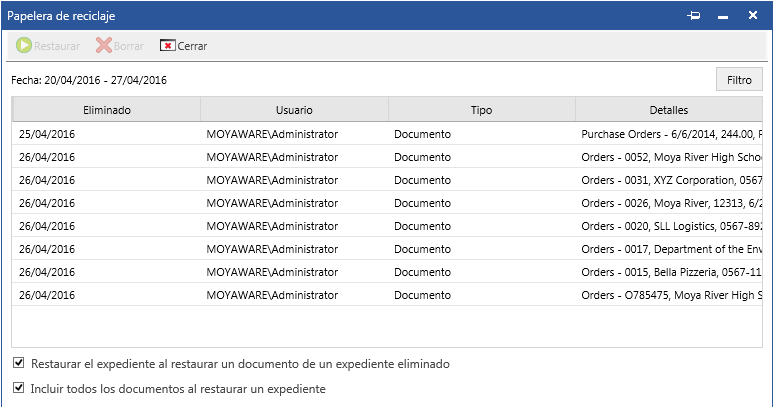Click the red X Borrar icon
Viewport: 773px width, 407px height.
point(104,45)
